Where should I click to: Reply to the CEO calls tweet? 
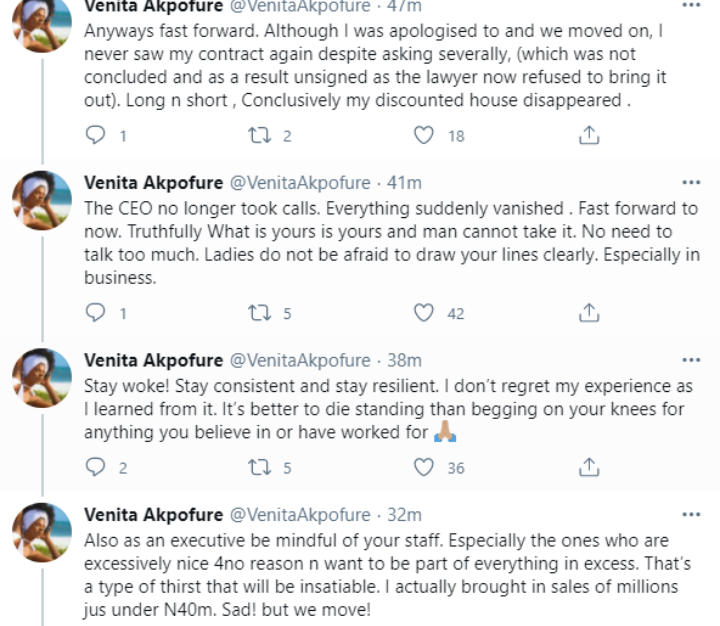(x=97, y=314)
